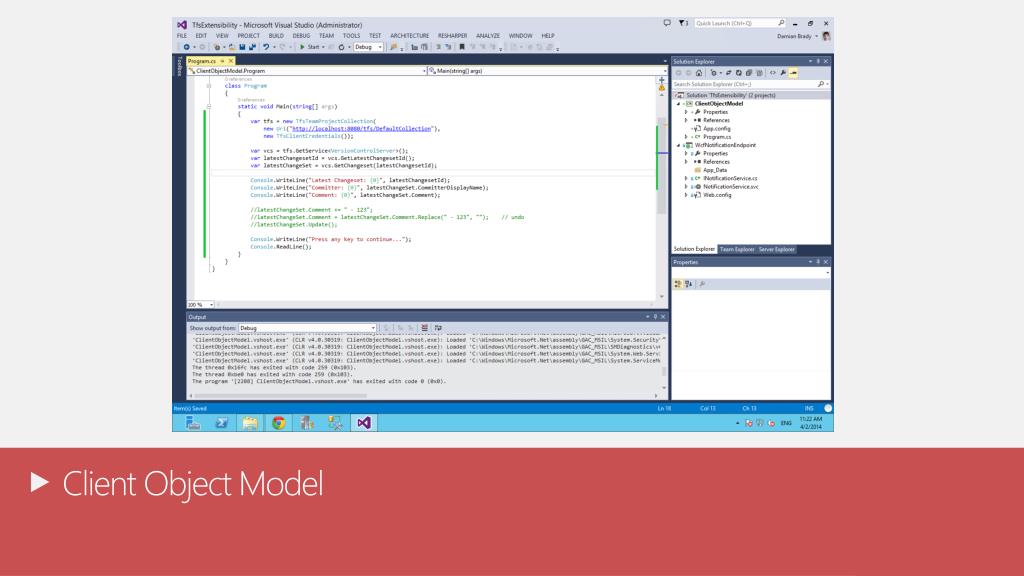Open the feedback speech bubble icon
Image resolution: width=1024 pixels, height=576 pixels.
point(667,23)
